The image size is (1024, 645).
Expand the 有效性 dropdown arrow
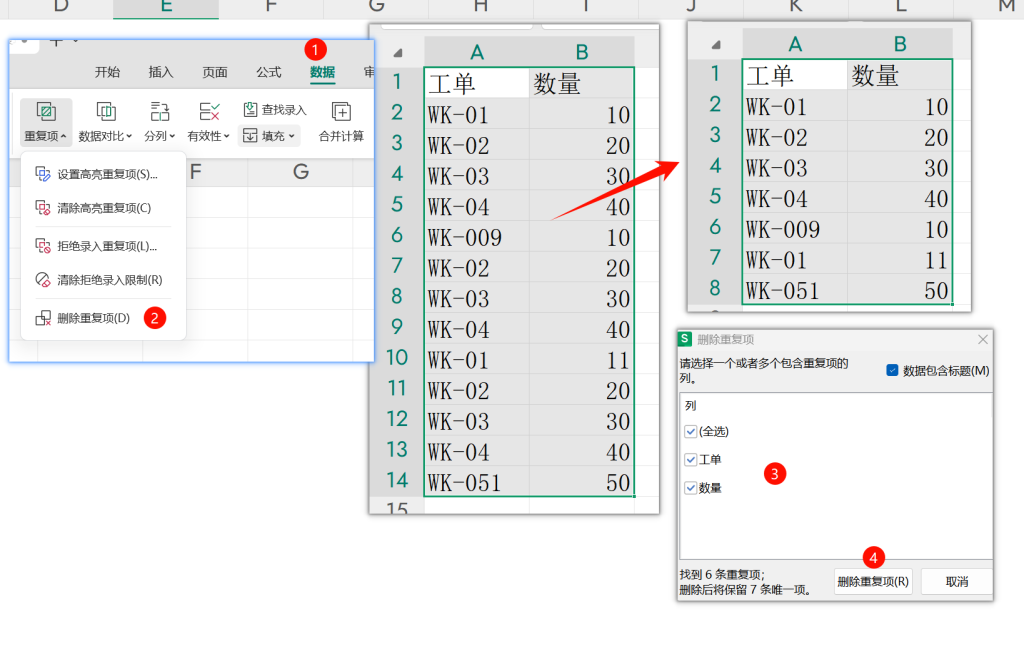point(227,136)
